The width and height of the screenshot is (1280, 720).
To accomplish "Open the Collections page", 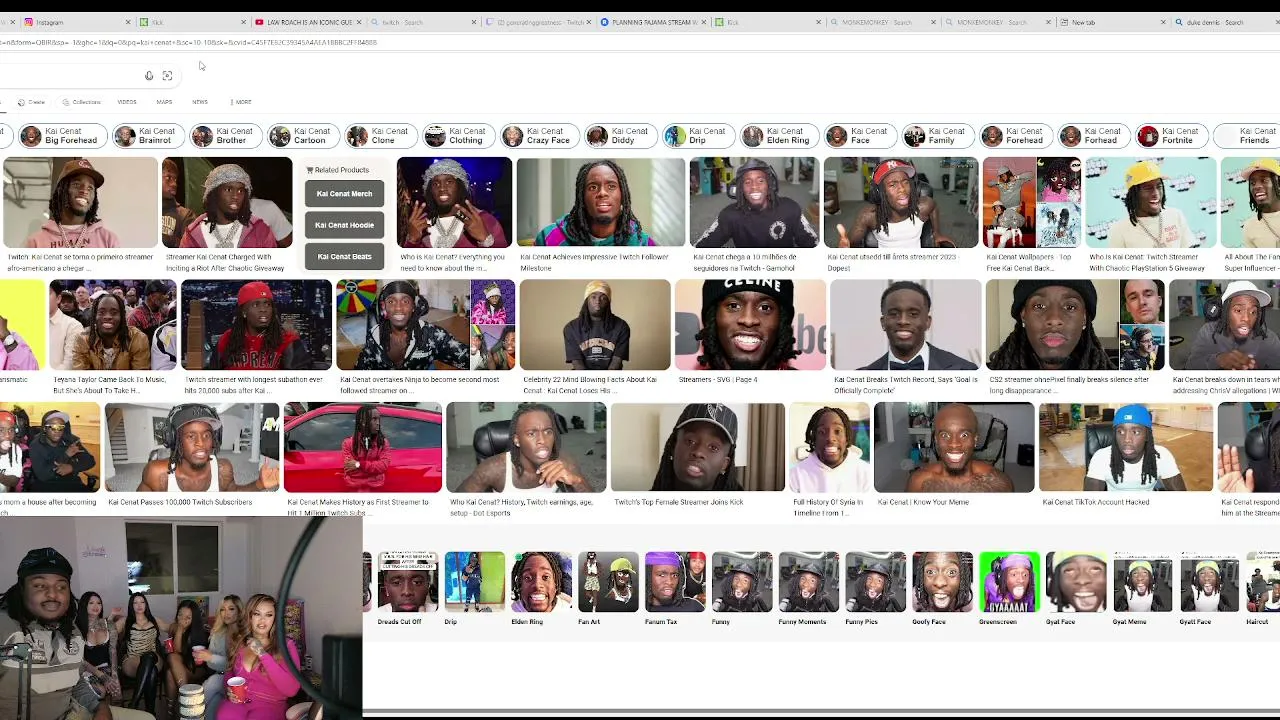I will [x=81, y=102].
